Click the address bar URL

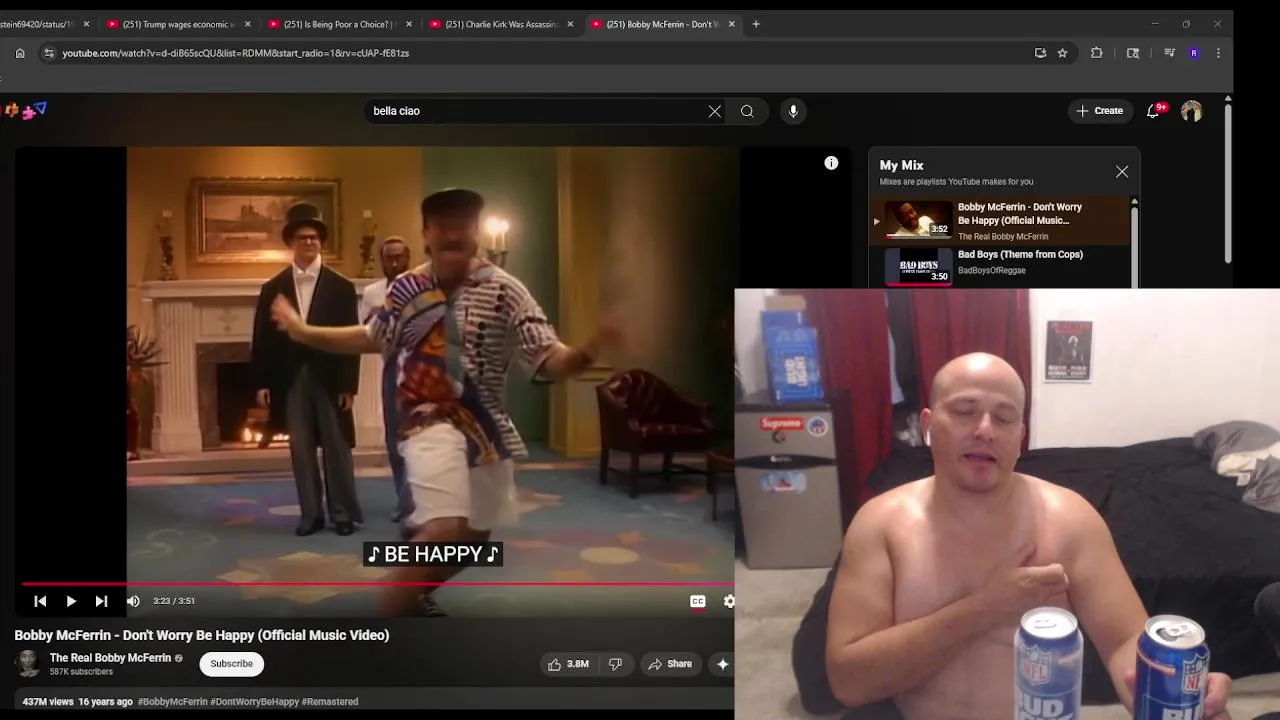coord(236,53)
